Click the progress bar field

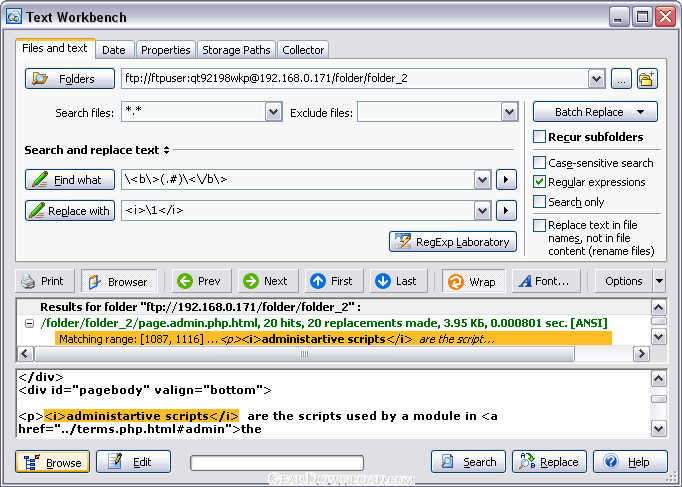click(277, 463)
